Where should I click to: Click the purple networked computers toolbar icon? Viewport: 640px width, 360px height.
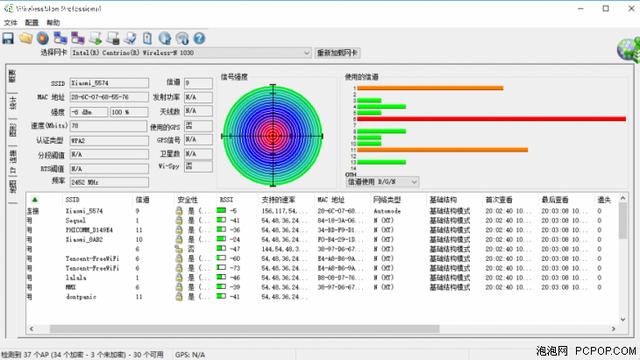click(78, 38)
